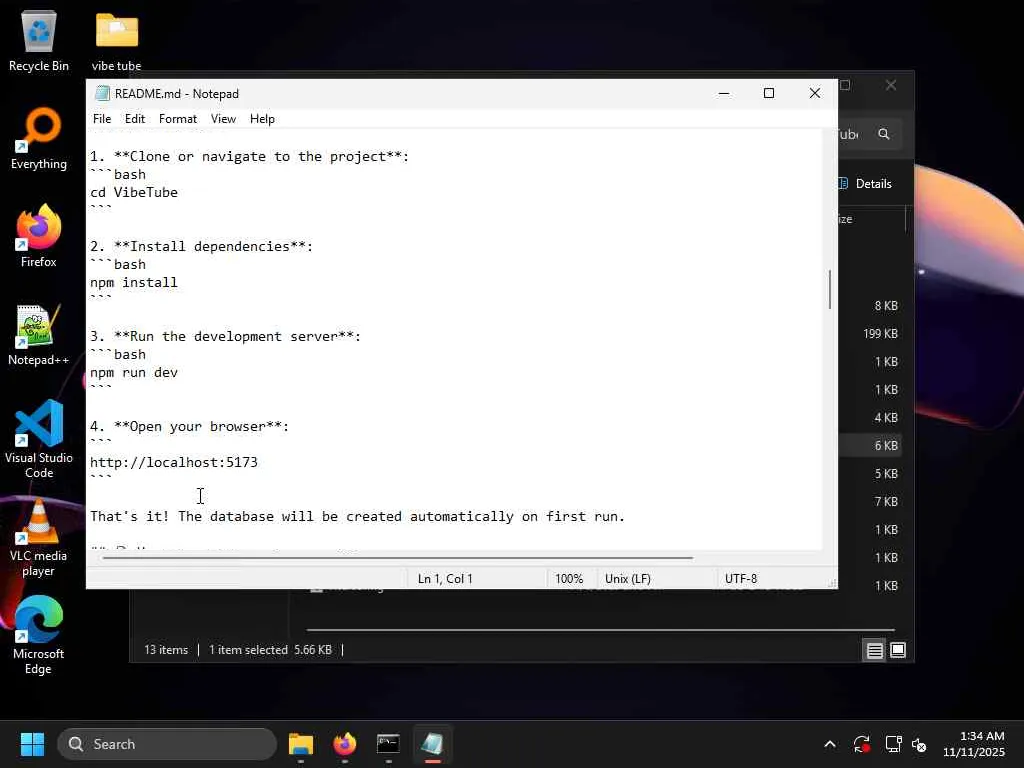Click the taskbar Search box
Screen dimensions: 1024x768
[167, 744]
